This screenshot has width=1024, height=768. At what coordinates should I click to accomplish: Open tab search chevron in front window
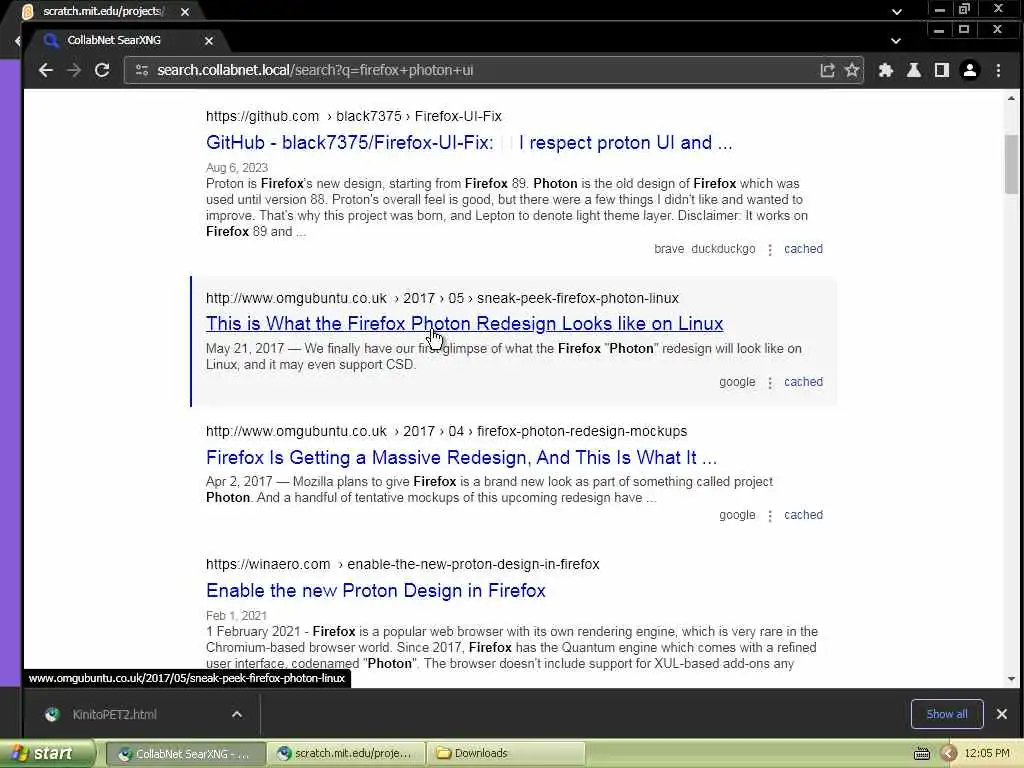tap(896, 40)
